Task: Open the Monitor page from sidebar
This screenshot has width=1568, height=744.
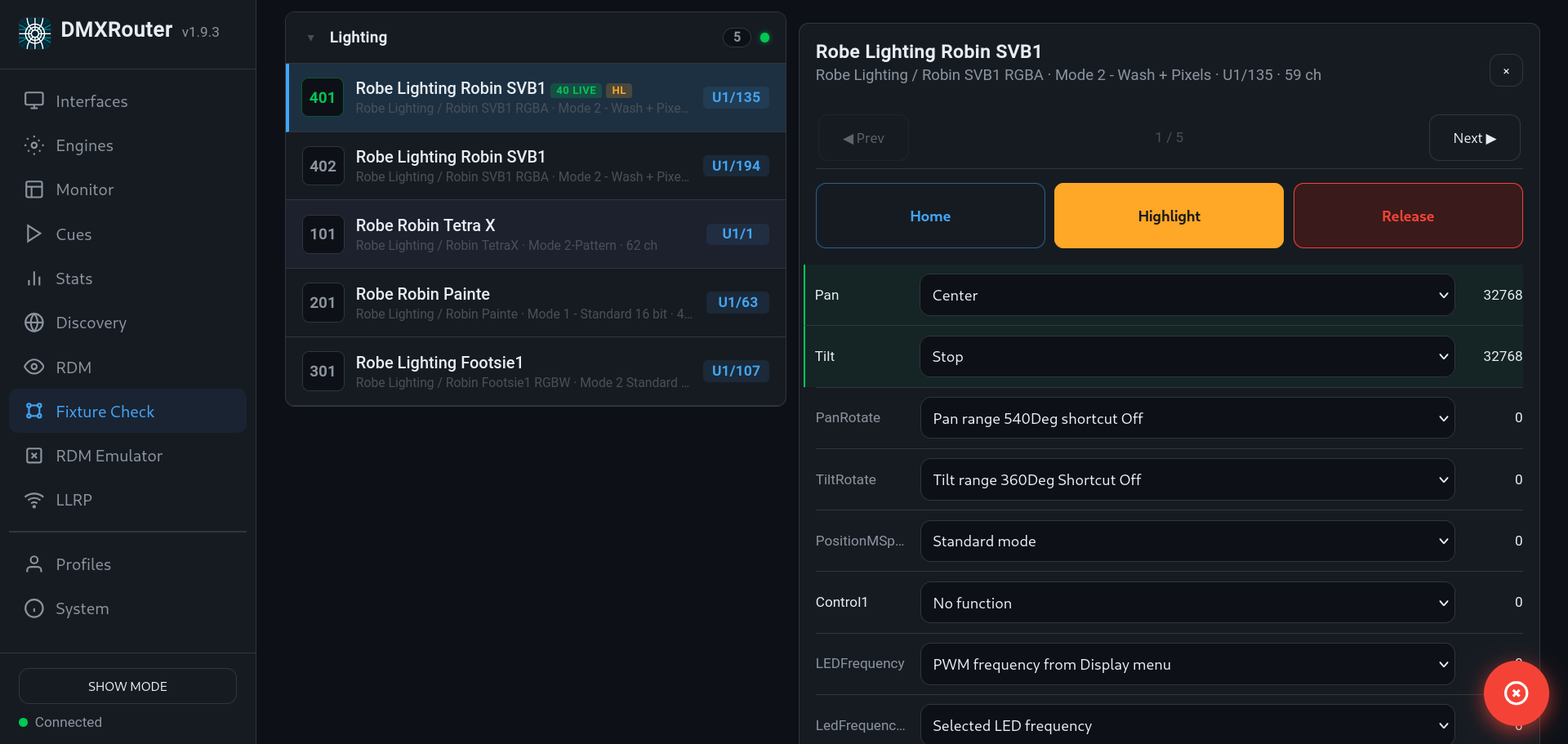Action: pos(84,189)
